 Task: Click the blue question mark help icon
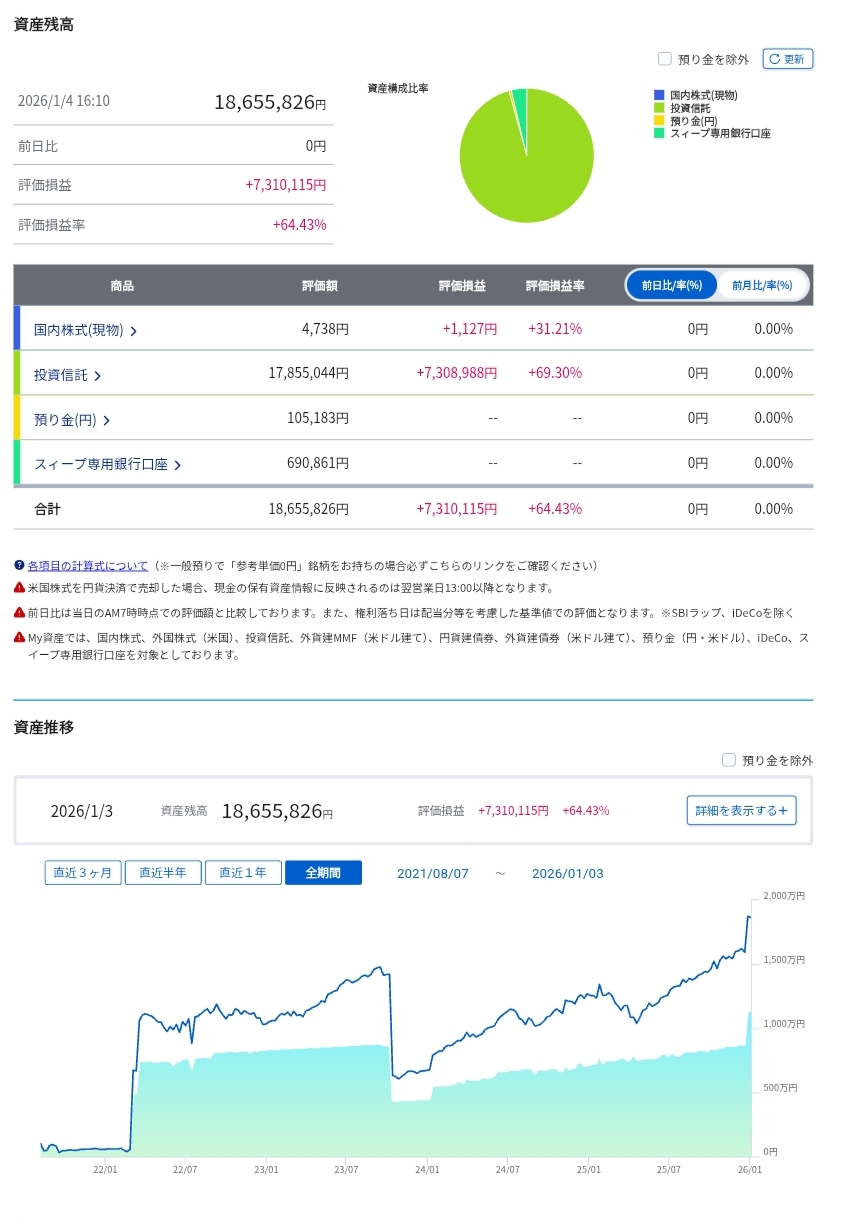[19, 566]
